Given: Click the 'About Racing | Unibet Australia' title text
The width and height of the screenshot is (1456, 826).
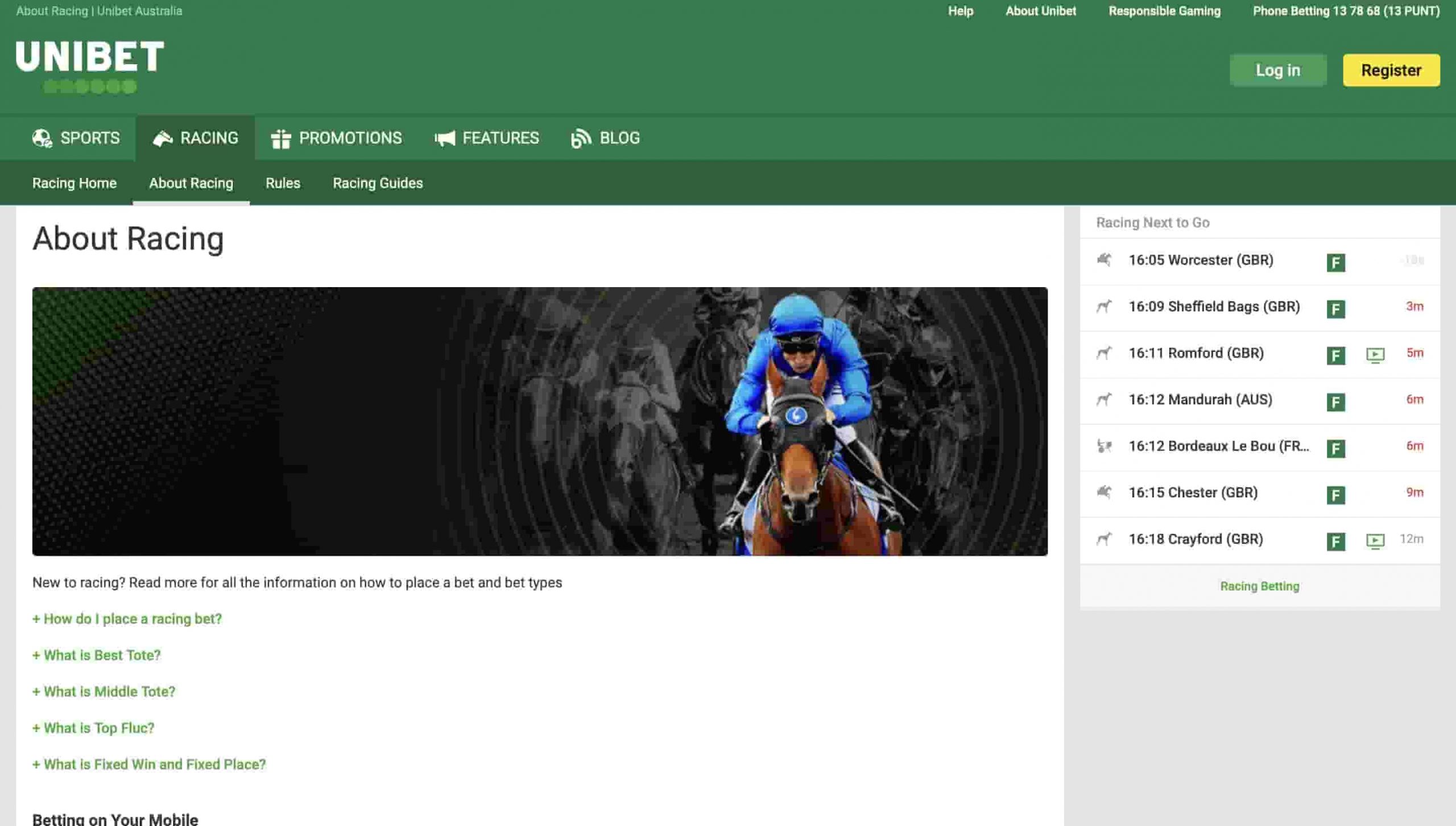Looking at the screenshot, I should pyautogui.click(x=99, y=11).
